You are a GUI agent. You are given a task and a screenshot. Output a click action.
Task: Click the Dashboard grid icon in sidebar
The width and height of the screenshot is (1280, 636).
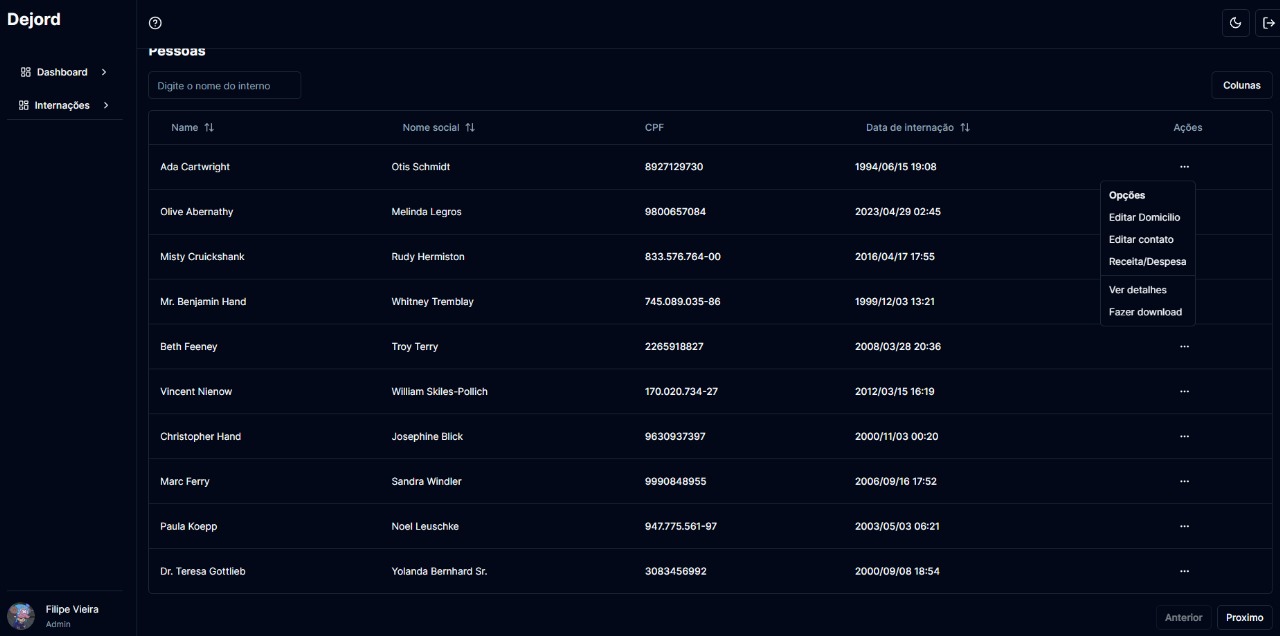(26, 72)
